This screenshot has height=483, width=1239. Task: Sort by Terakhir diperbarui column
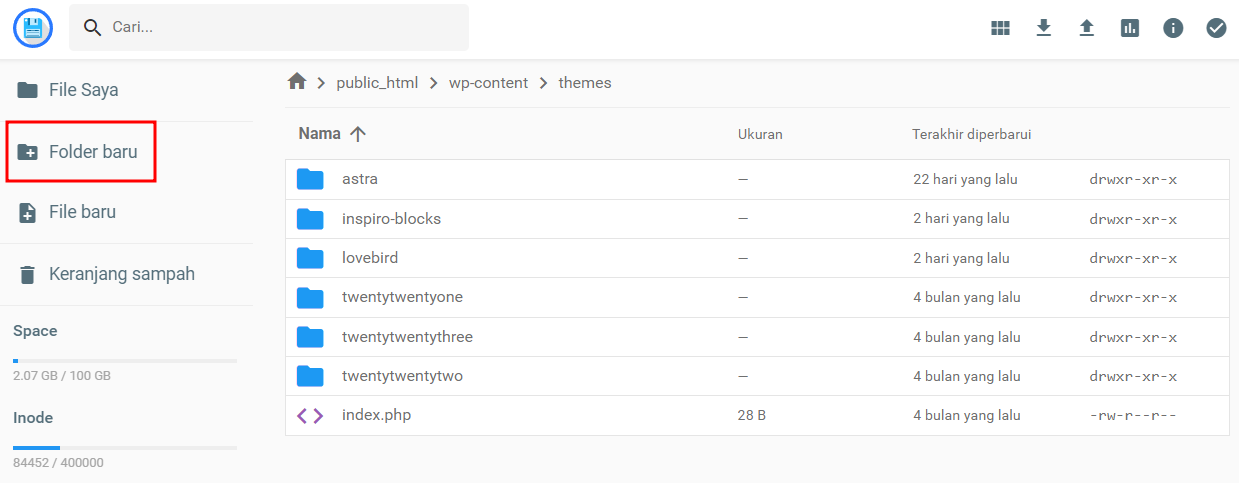click(971, 134)
